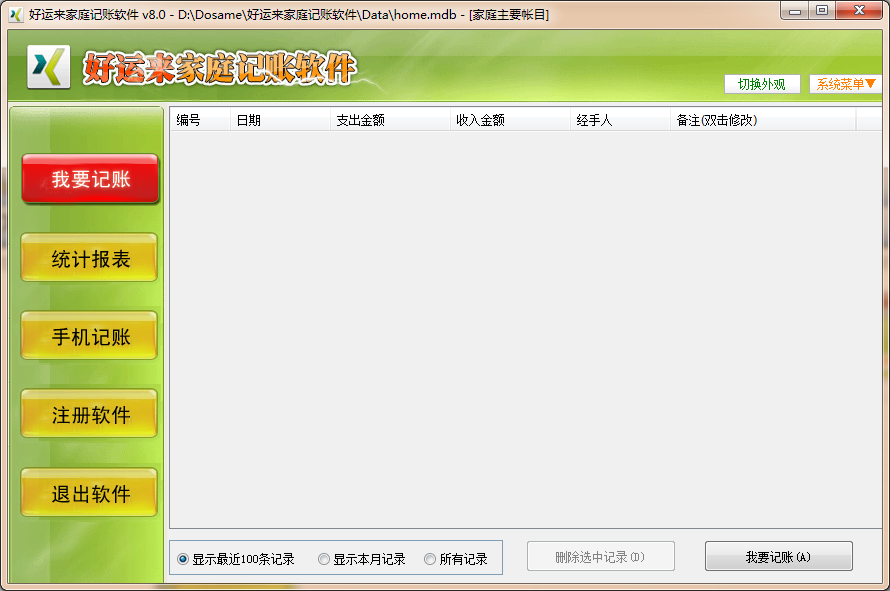Click the 收入金额 column header

pos(485,119)
